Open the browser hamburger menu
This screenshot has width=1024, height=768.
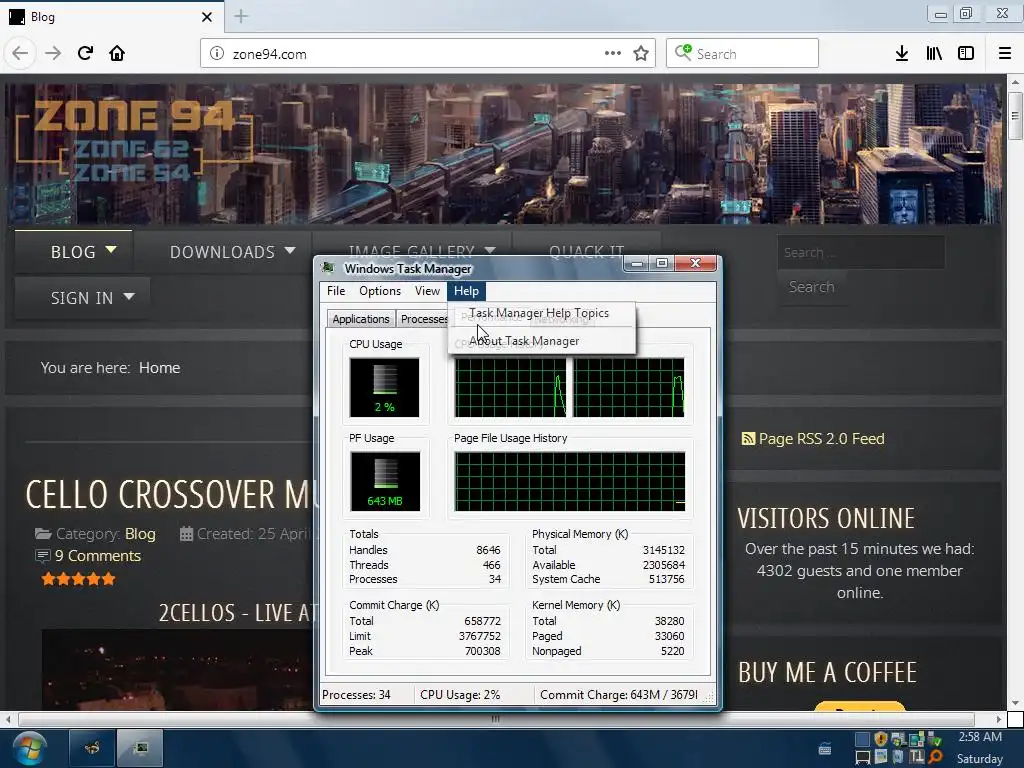(x=1005, y=54)
